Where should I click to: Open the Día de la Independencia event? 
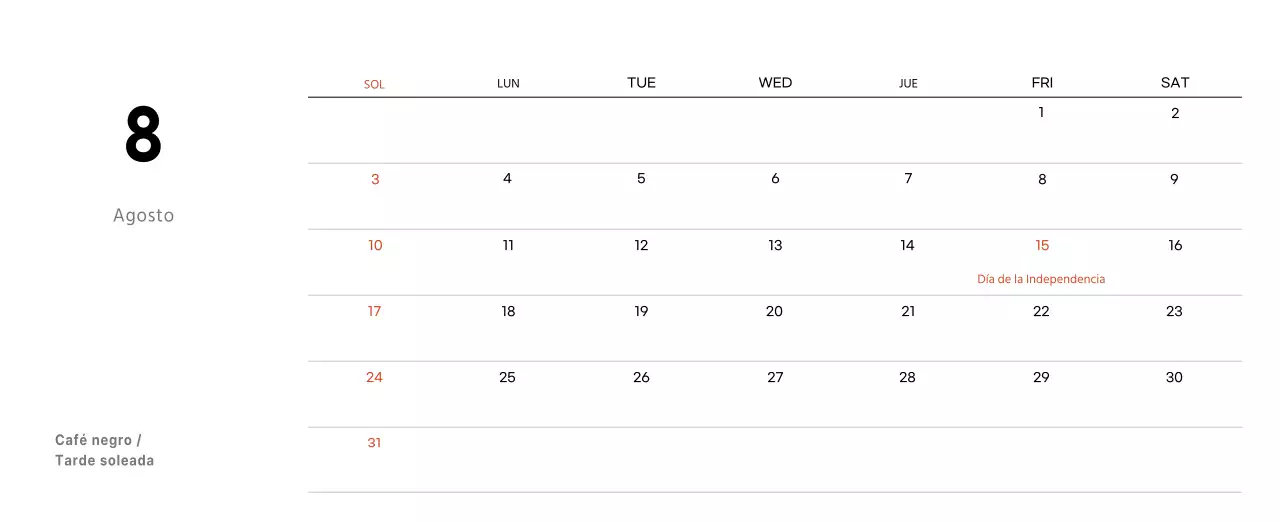point(1041,279)
